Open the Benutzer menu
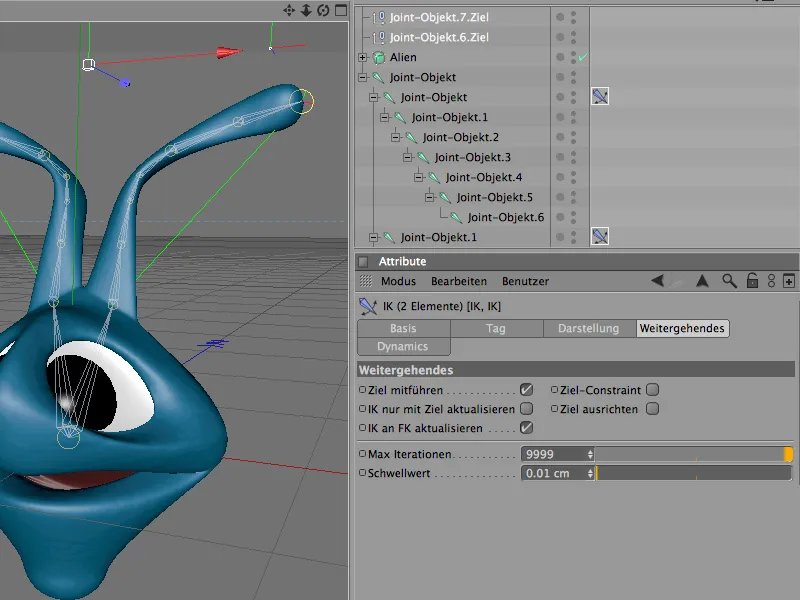The height and width of the screenshot is (600, 800). click(525, 281)
